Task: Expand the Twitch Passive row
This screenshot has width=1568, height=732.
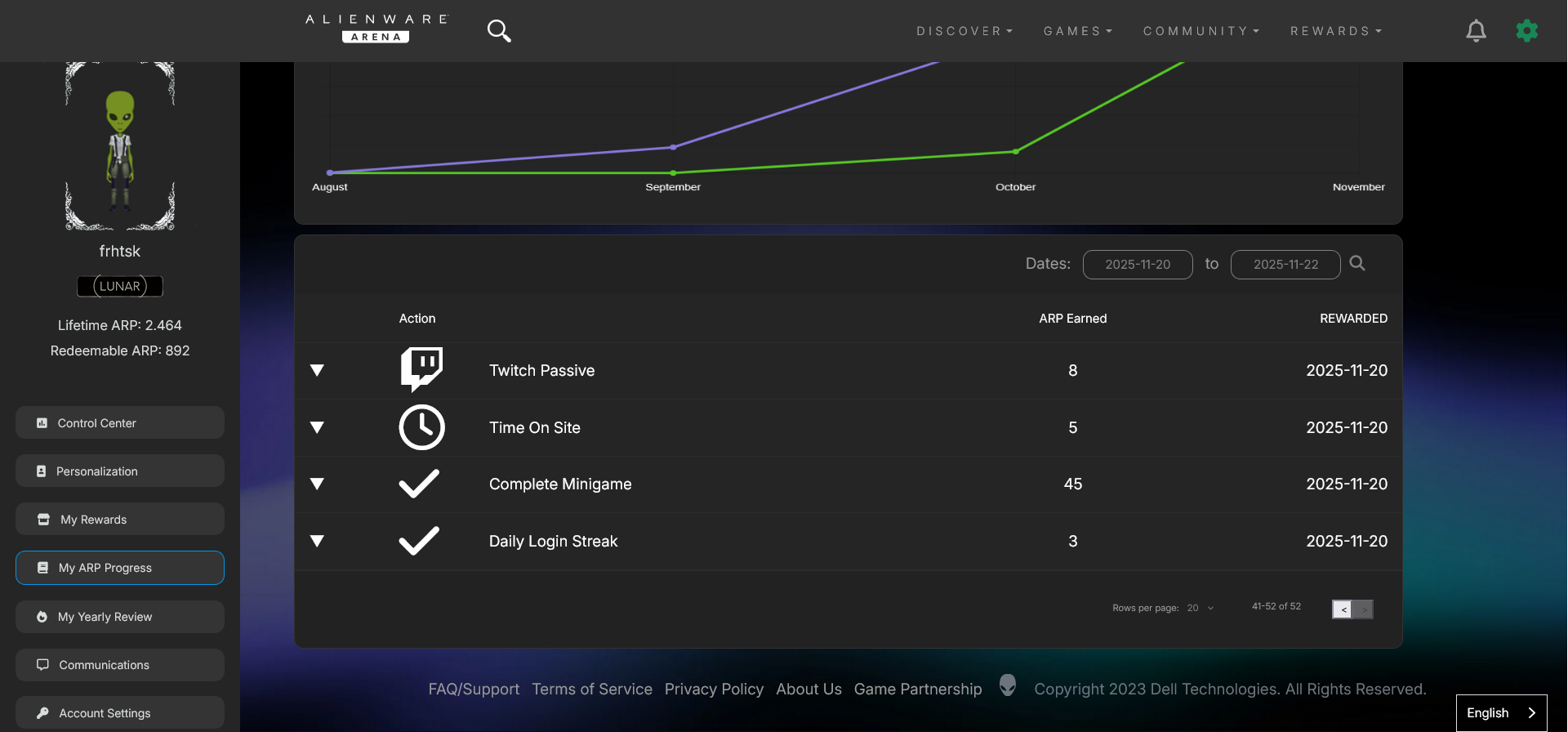Action: click(318, 370)
